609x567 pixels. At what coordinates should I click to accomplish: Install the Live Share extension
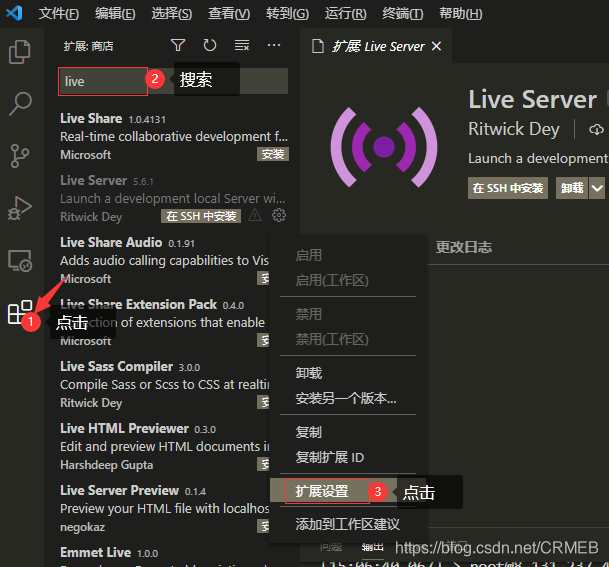pos(273,154)
